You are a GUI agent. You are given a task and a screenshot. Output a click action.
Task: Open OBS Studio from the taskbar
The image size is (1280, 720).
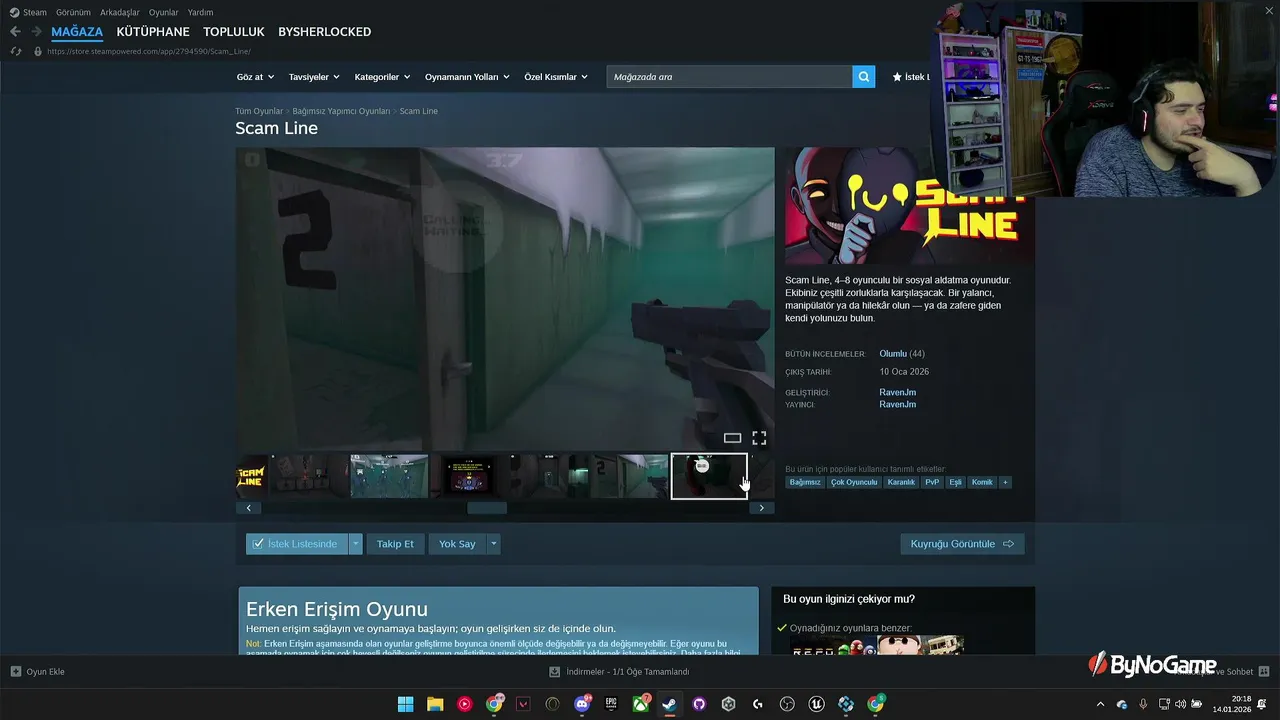(788, 704)
